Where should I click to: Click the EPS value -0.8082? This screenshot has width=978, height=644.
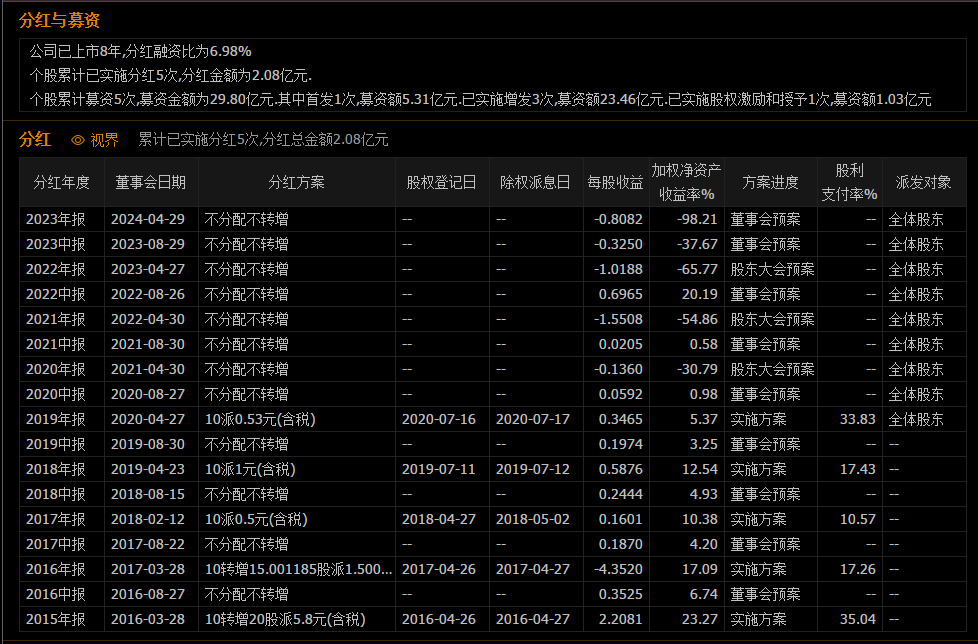[x=618, y=219]
